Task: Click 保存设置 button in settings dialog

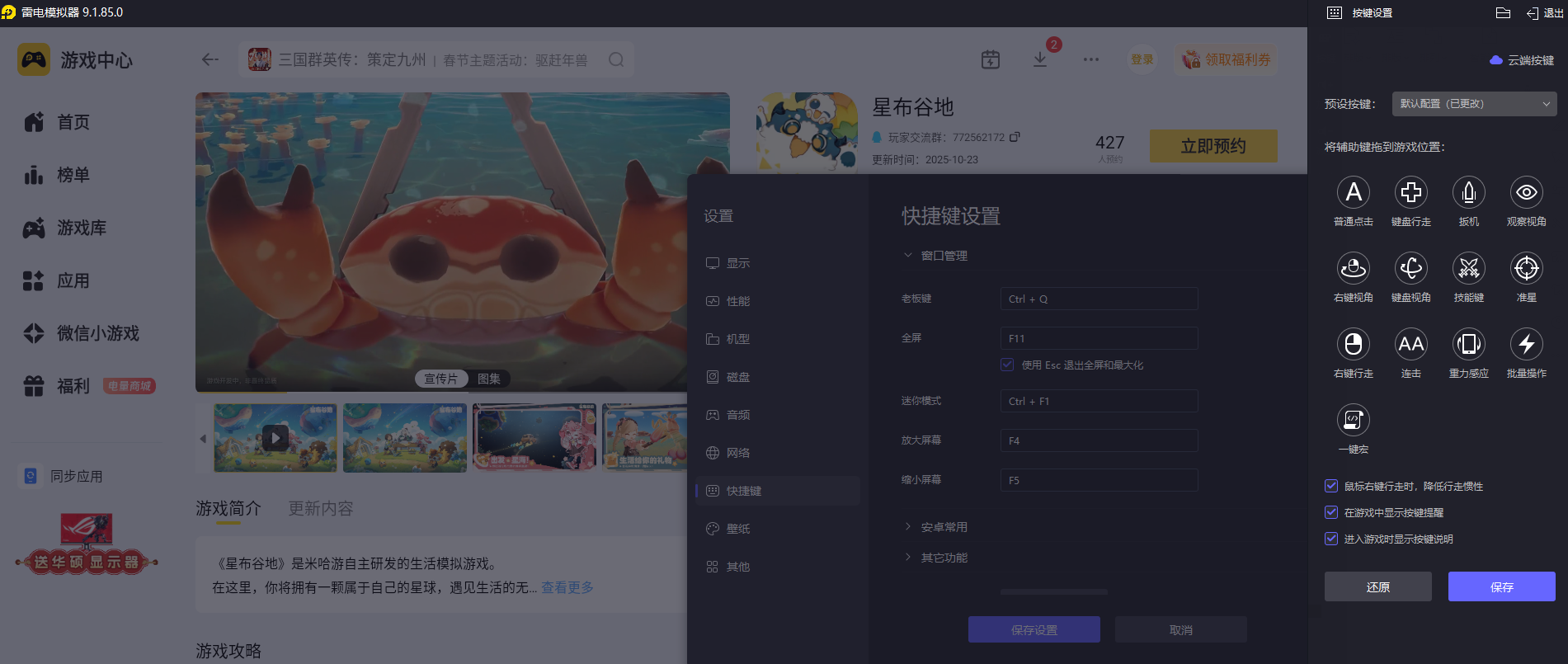Action: click(1034, 629)
